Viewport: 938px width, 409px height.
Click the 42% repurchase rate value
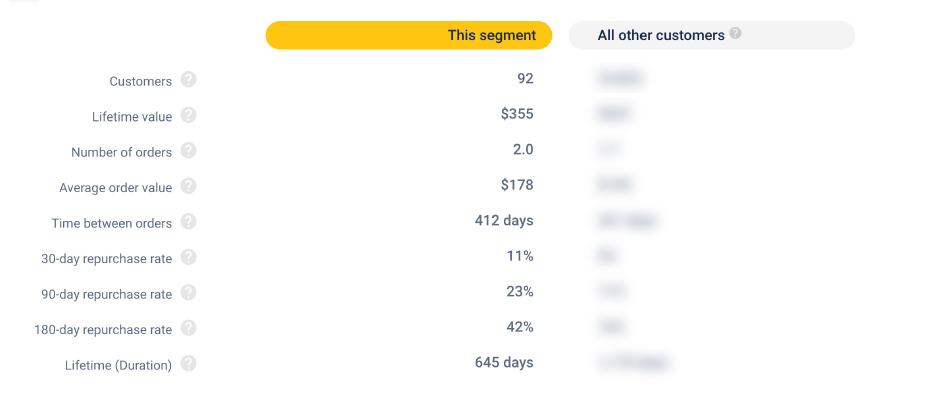pyautogui.click(x=520, y=327)
